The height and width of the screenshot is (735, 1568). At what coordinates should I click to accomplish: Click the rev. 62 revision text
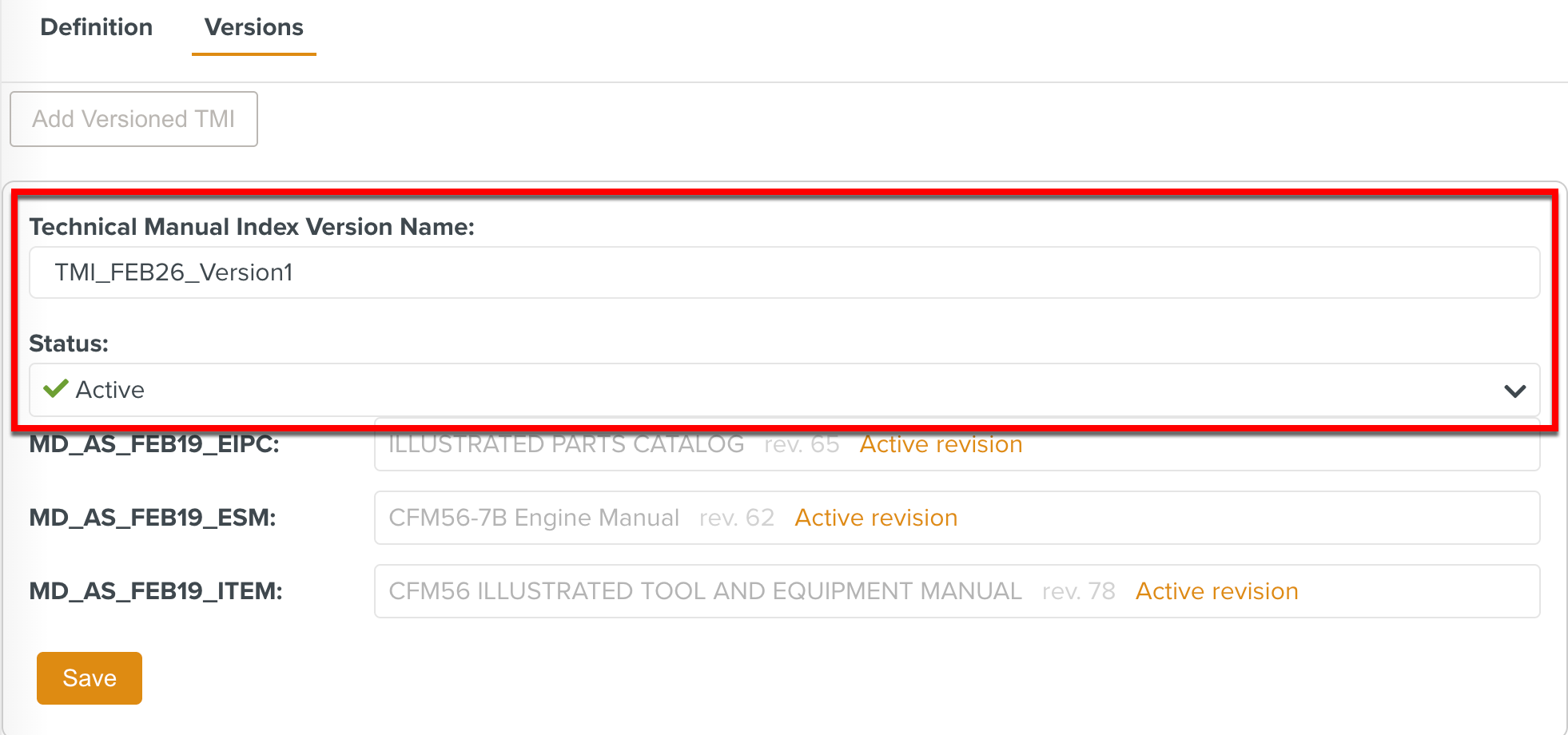737,518
